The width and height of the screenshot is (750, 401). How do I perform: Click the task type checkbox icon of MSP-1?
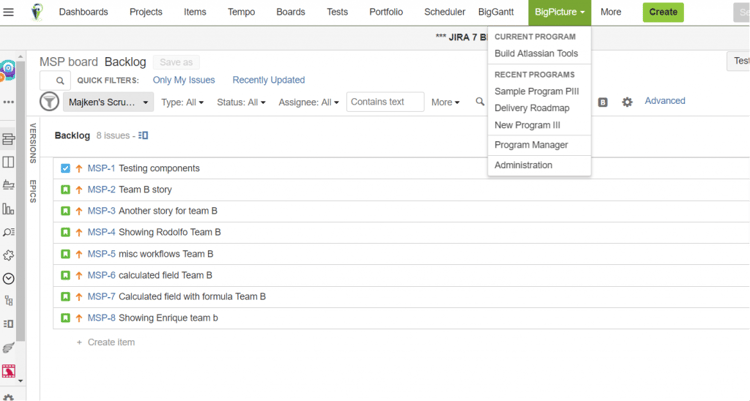[x=66, y=168]
